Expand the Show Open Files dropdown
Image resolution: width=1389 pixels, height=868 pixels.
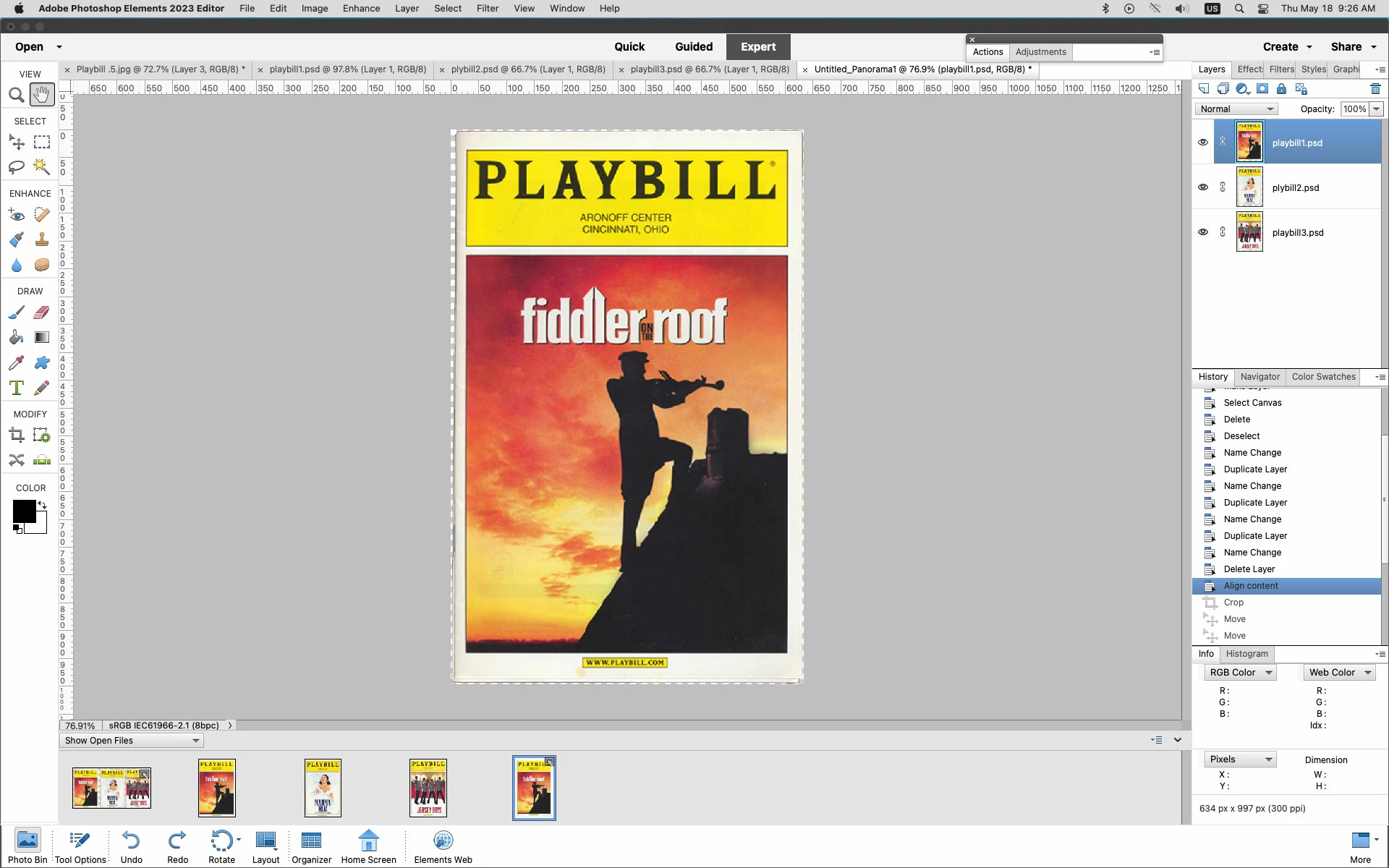[131, 741]
